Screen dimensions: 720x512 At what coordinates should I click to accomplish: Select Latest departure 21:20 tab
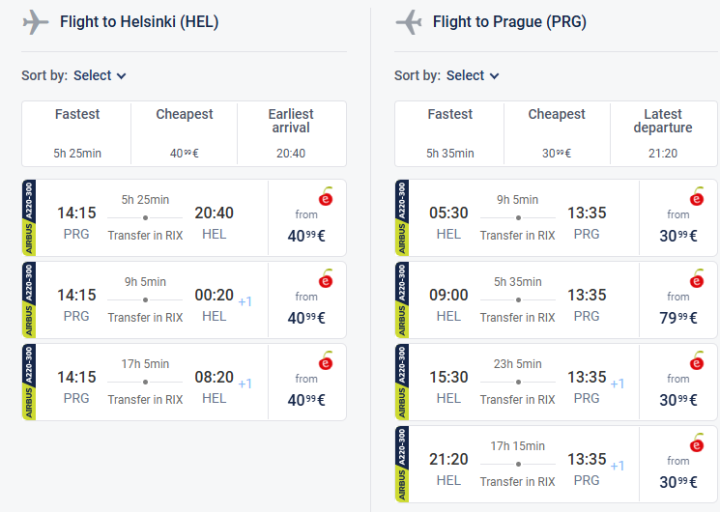coord(662,132)
